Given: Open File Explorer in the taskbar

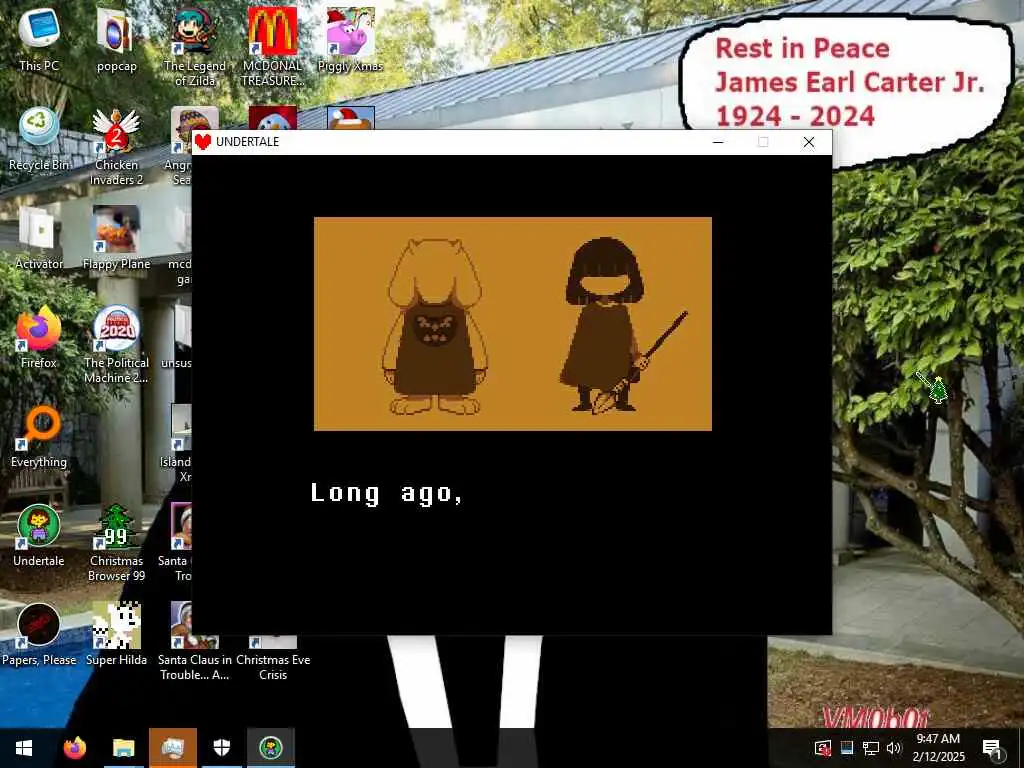Looking at the screenshot, I should (123, 748).
